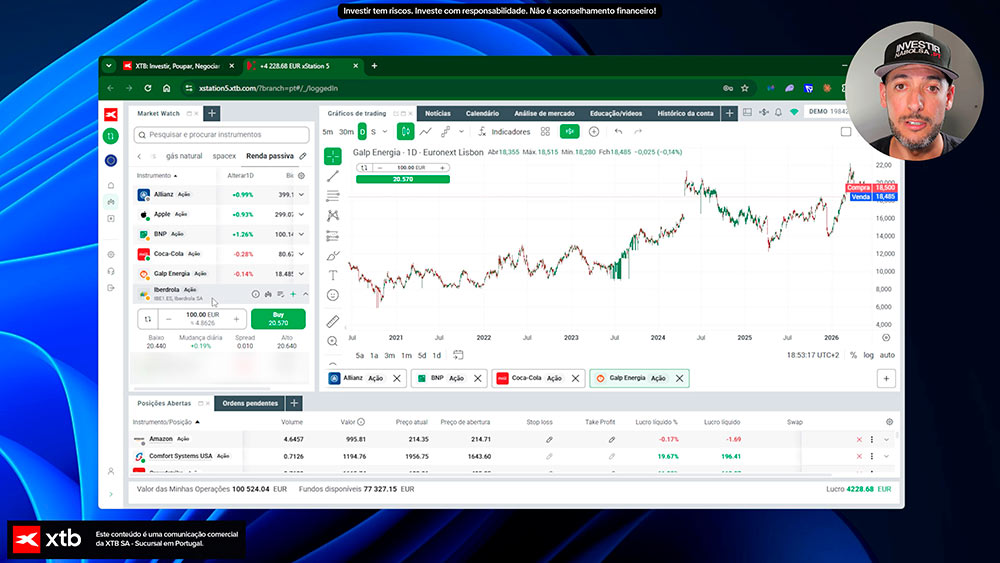Open the Notícias tab

point(438,113)
